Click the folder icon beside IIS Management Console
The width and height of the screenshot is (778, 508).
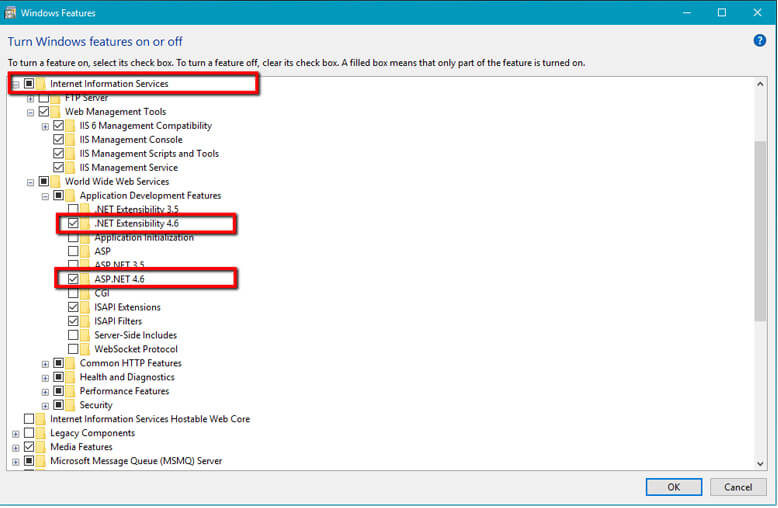71,140
